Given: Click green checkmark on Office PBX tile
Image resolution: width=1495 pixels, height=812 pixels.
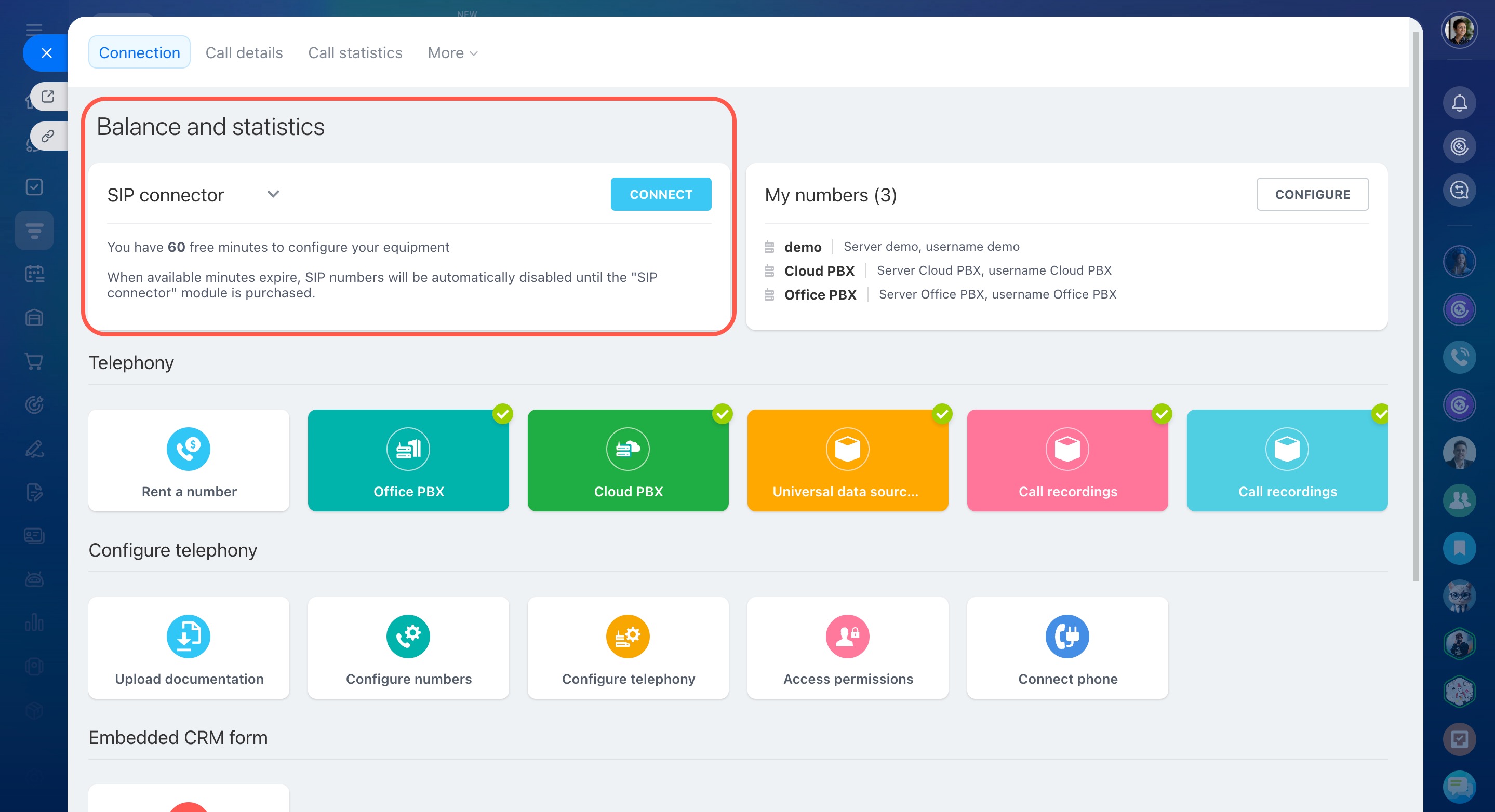Looking at the screenshot, I should 503,414.
